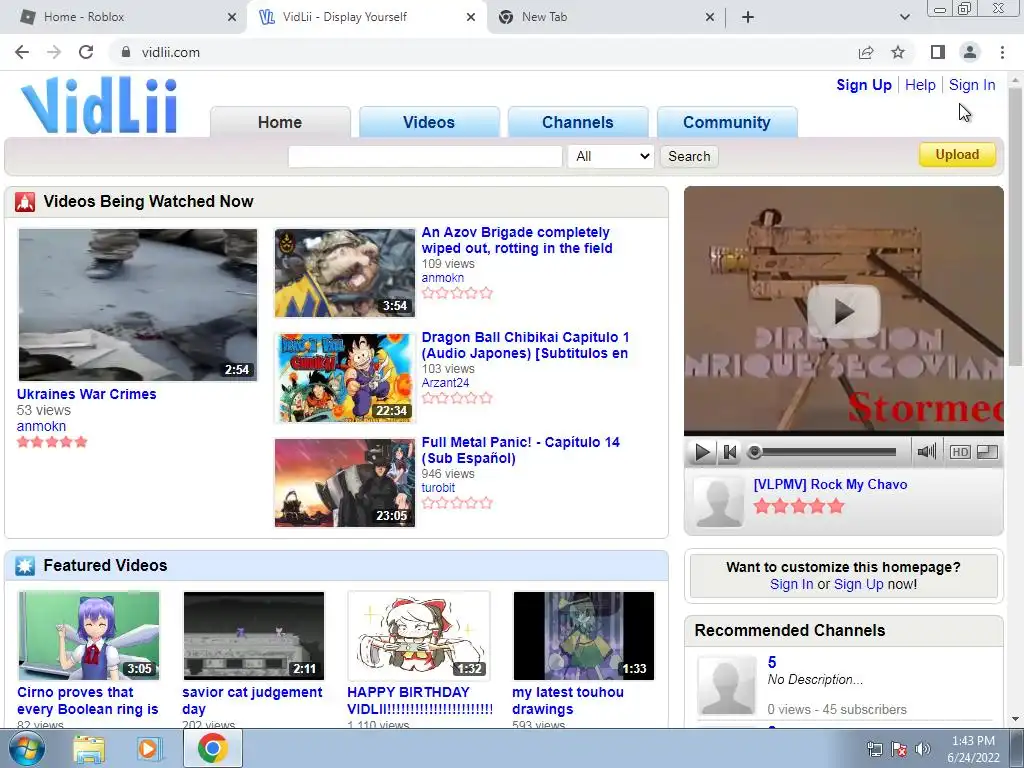Click the savior cat judgement day title

click(x=252, y=701)
